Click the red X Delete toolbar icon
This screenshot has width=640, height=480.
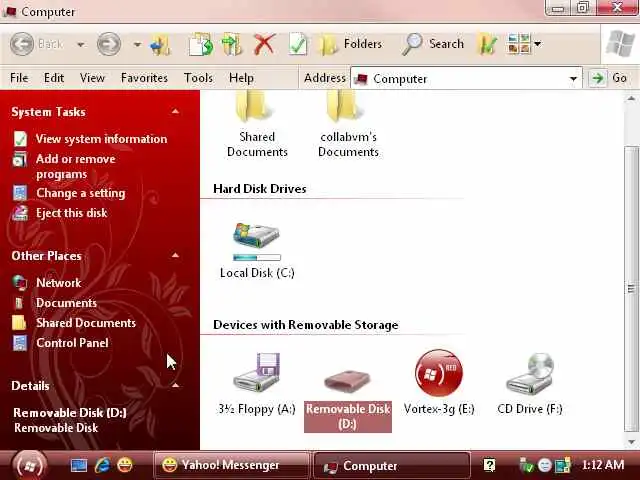coord(264,44)
